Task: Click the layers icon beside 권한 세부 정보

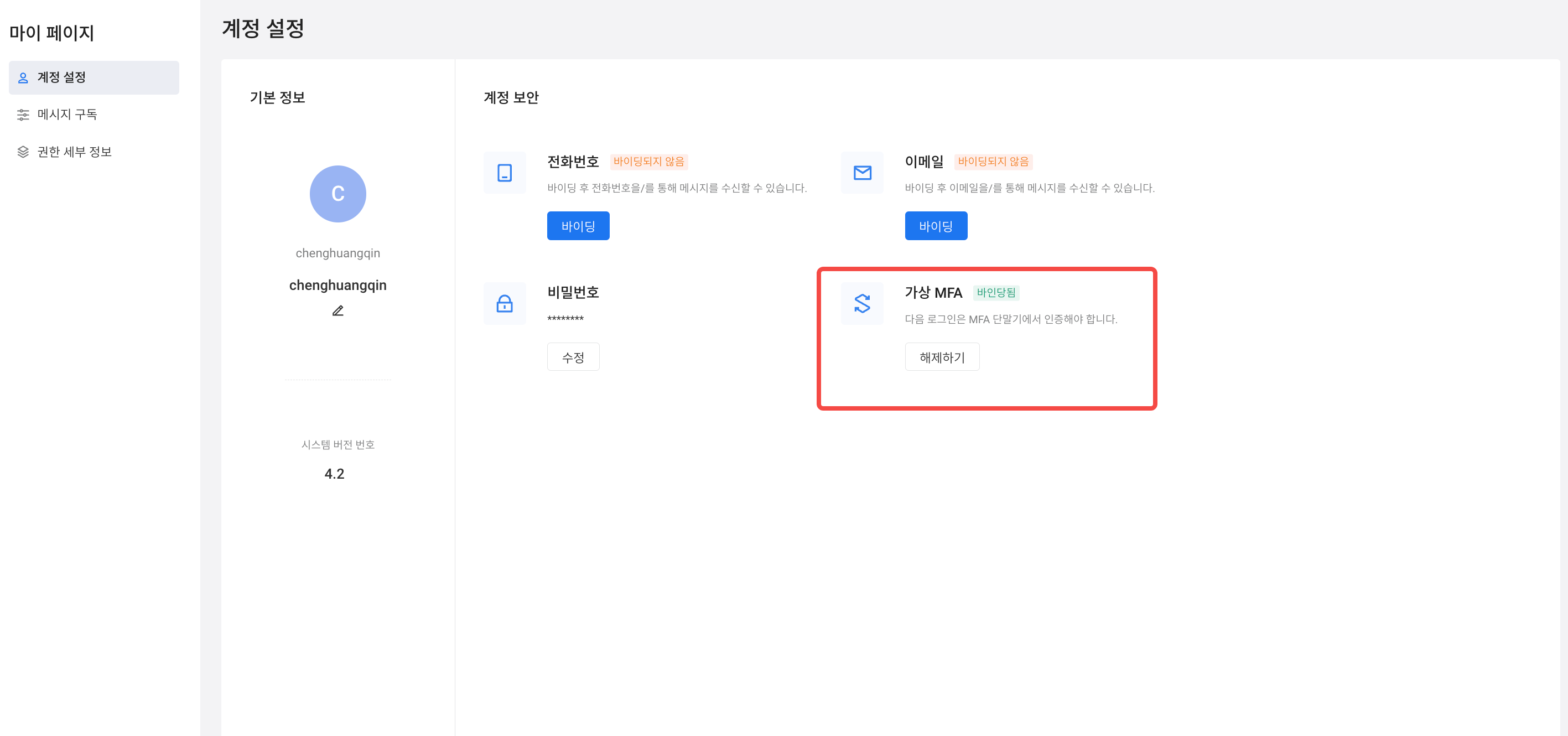Action: pos(23,152)
